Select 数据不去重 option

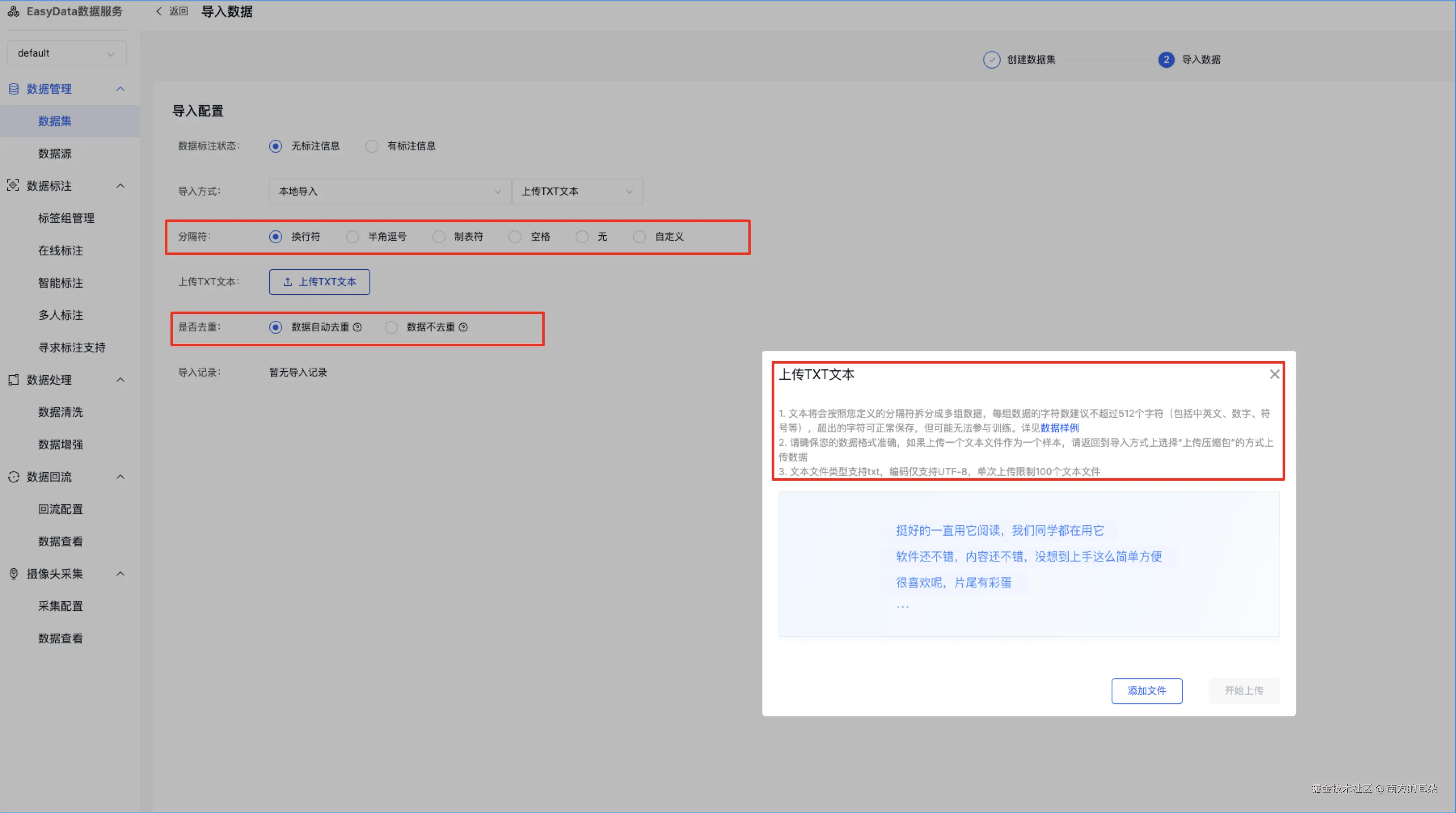pos(391,327)
